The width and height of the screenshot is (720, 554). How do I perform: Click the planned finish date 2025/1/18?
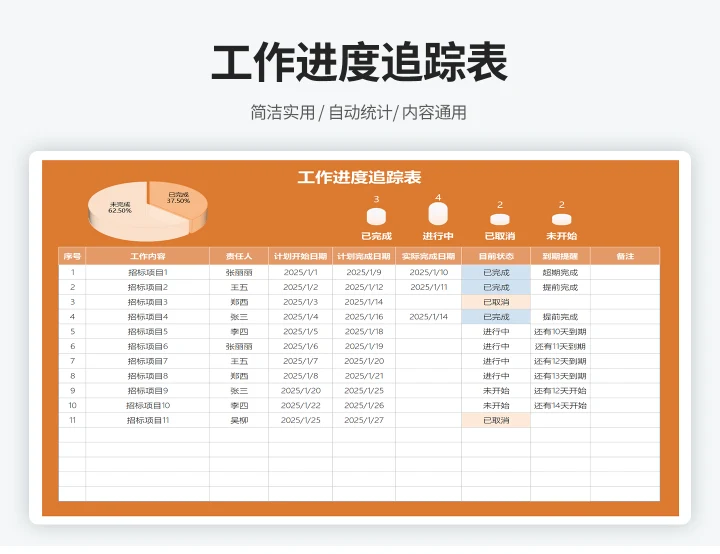[x=364, y=331]
